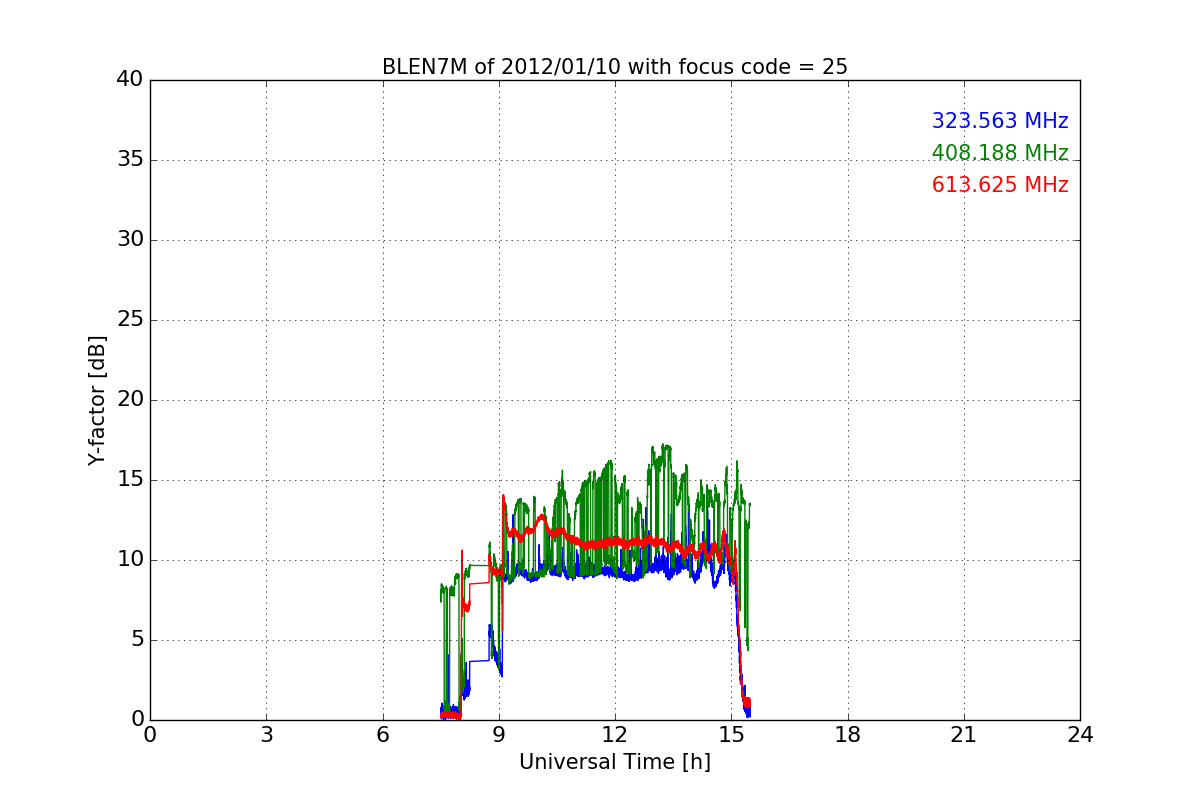Viewport: 1200px width, 800px height.
Task: Click y-axis tick label 25
Action: tap(129, 320)
